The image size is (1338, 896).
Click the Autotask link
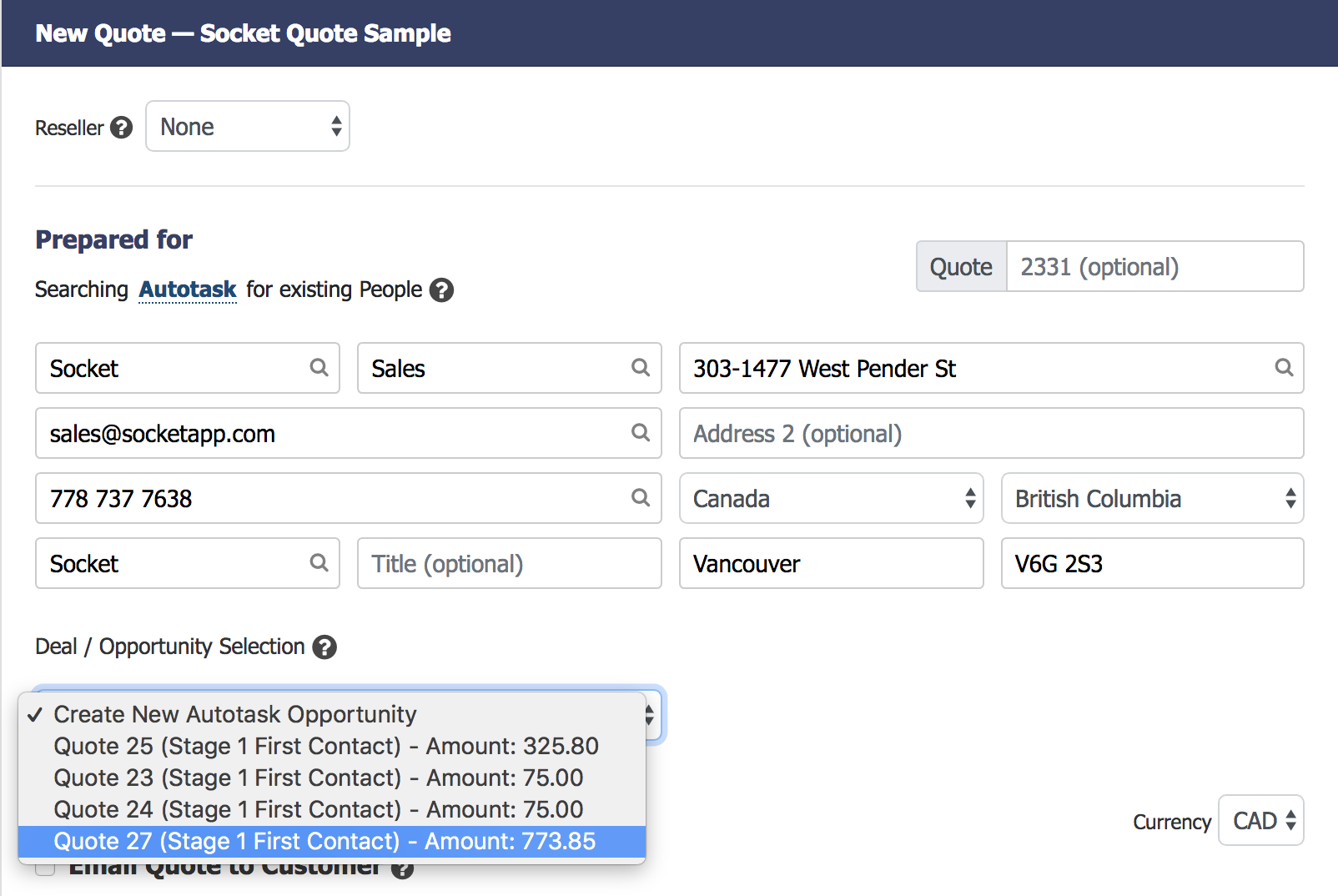(x=188, y=289)
